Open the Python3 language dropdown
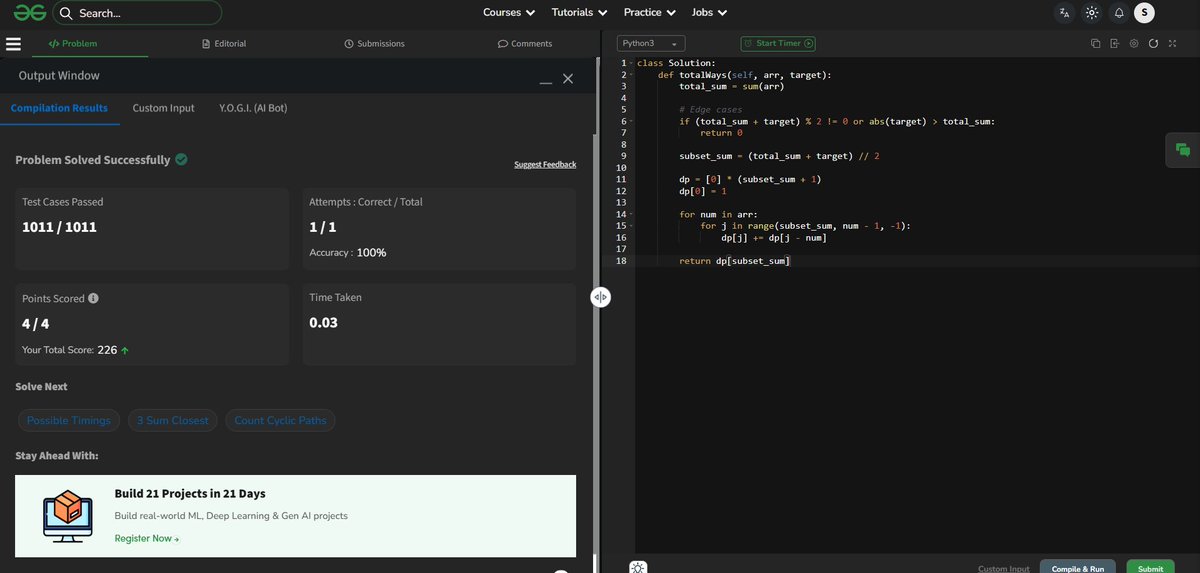Viewport: 1200px width, 573px height. [x=651, y=44]
